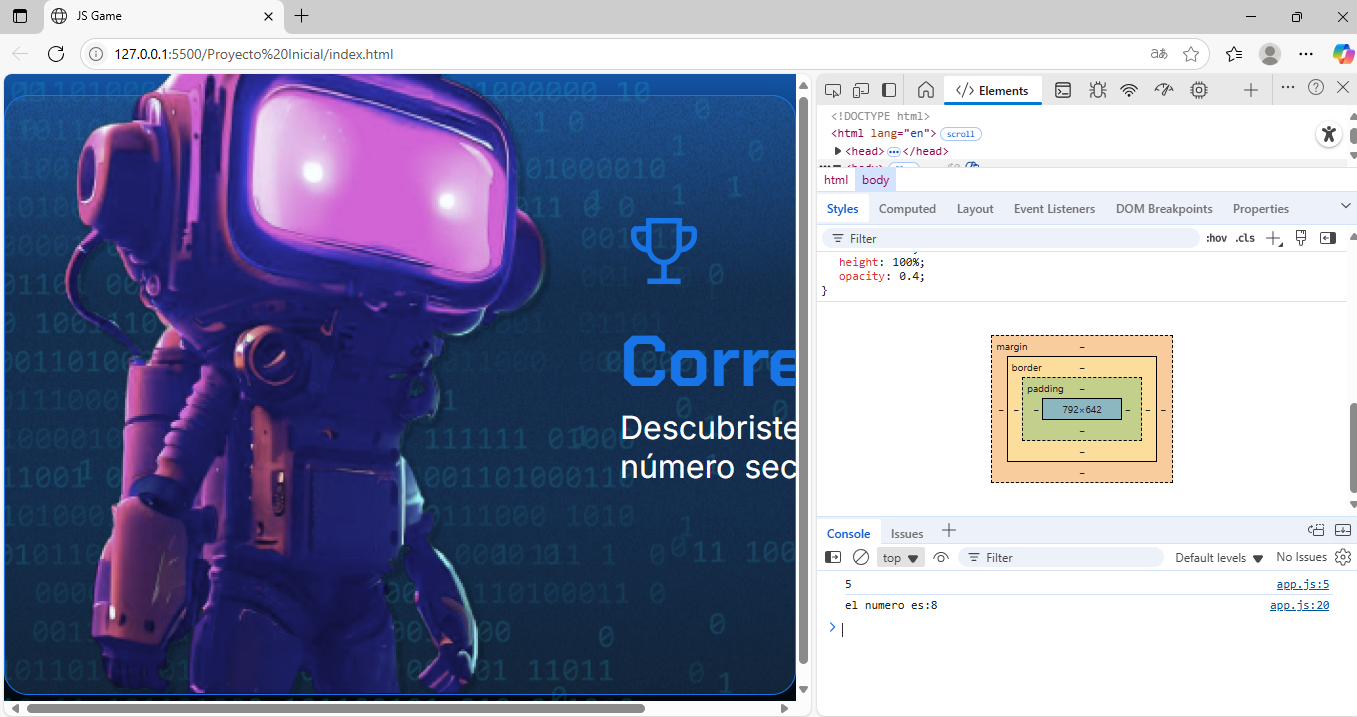Refresh the JS Game page

[x=56, y=54]
